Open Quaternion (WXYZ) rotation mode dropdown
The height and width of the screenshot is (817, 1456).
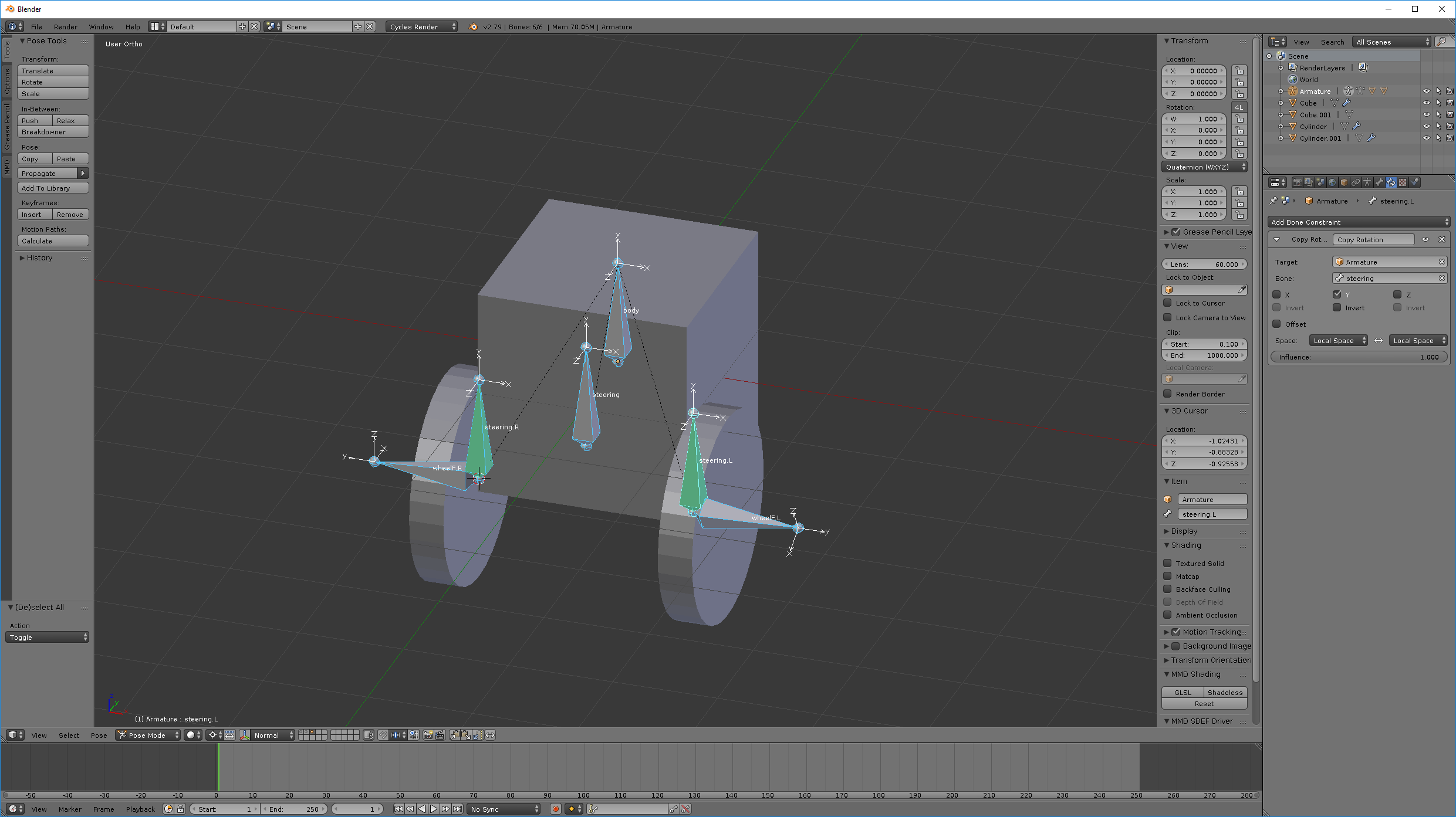1204,167
